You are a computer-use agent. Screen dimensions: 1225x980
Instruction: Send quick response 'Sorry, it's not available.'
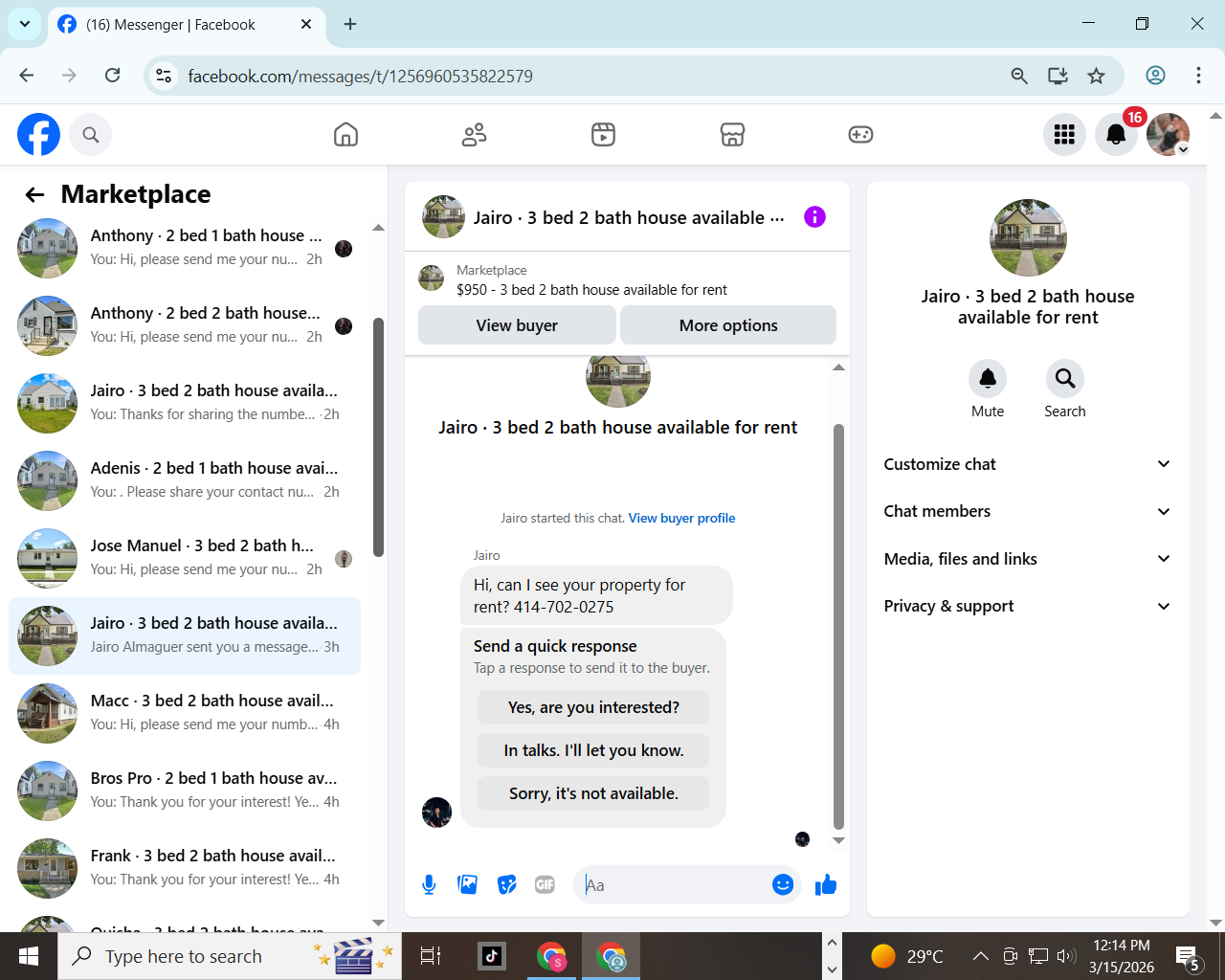[x=593, y=793]
